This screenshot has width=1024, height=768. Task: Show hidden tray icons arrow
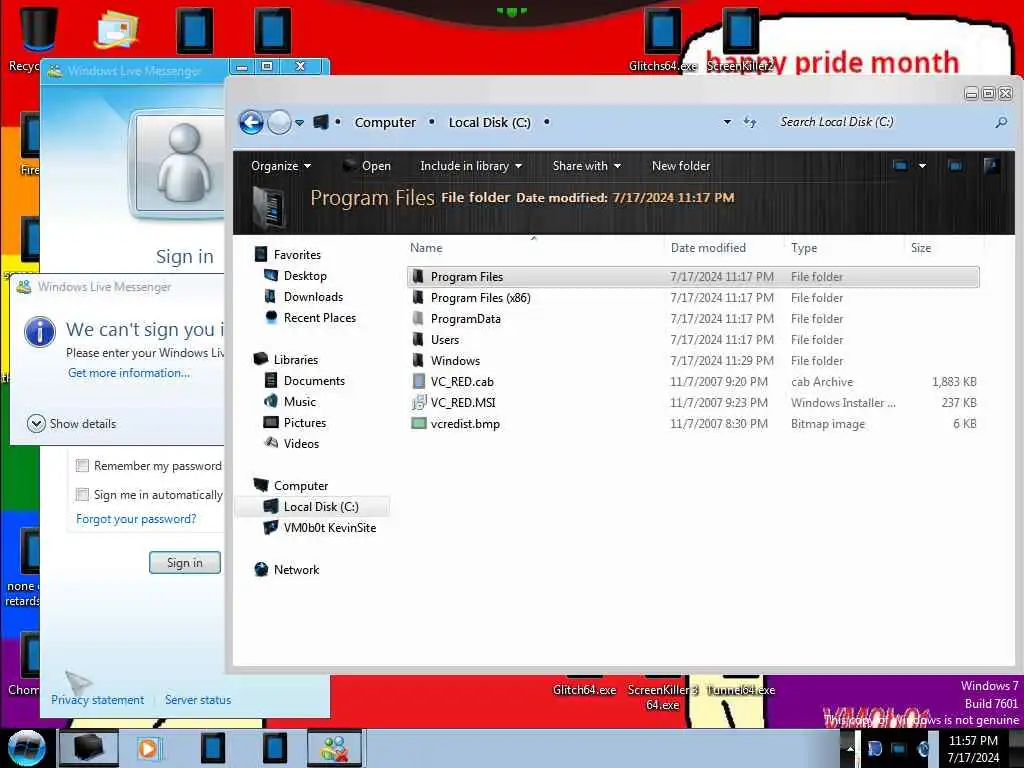[850, 748]
